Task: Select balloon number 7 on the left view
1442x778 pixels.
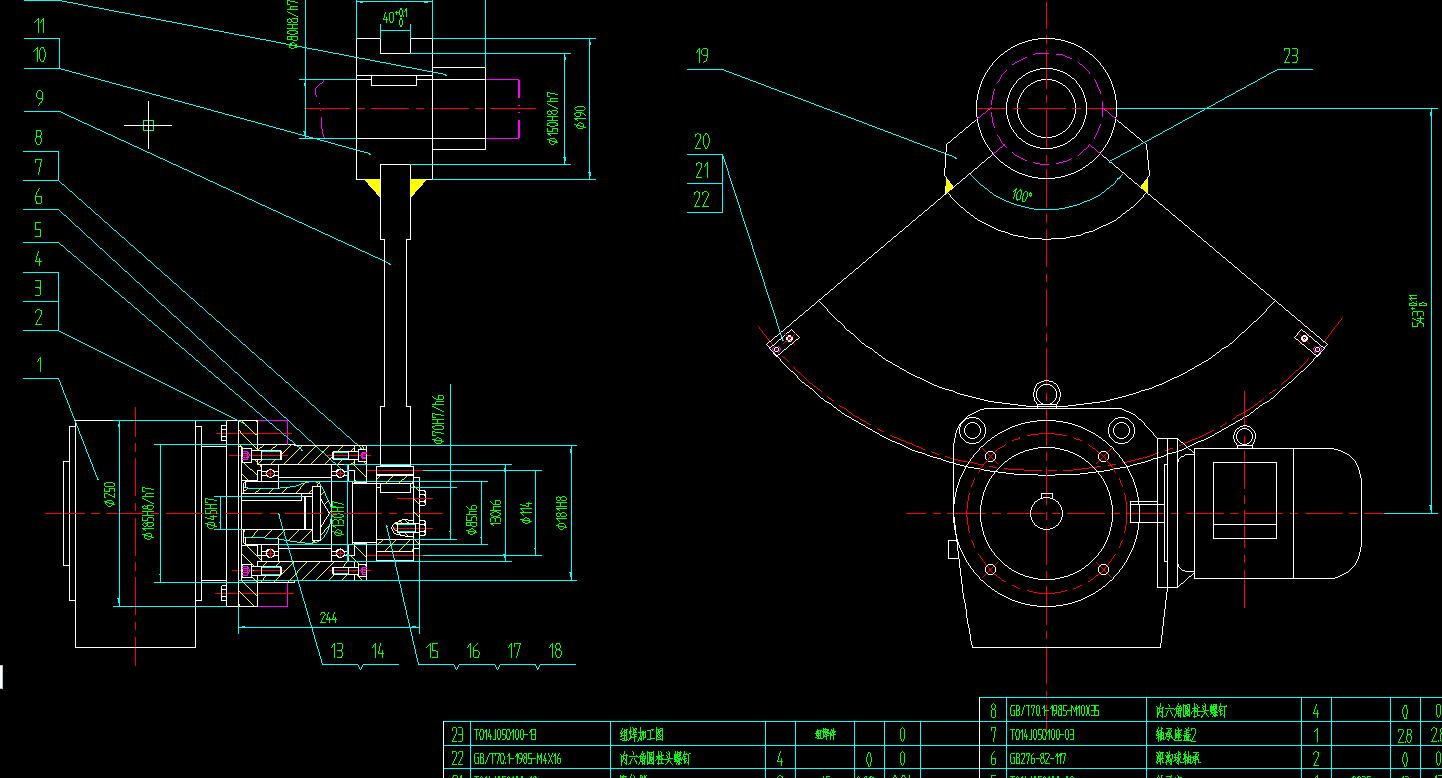Action: coord(39,167)
